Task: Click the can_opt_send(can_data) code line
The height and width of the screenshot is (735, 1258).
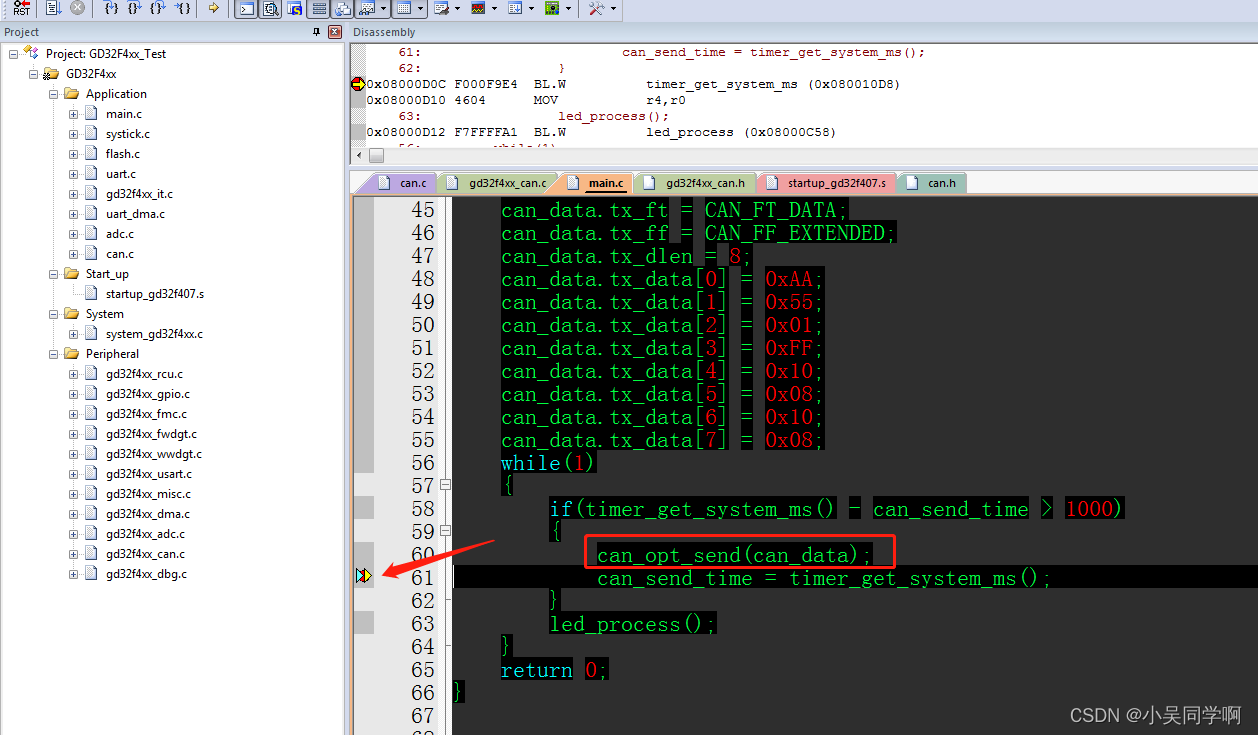Action: click(735, 555)
